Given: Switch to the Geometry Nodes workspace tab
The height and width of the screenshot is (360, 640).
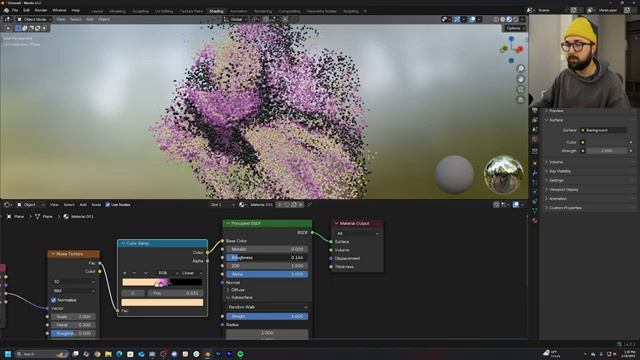Looking at the screenshot, I should pyautogui.click(x=322, y=11).
